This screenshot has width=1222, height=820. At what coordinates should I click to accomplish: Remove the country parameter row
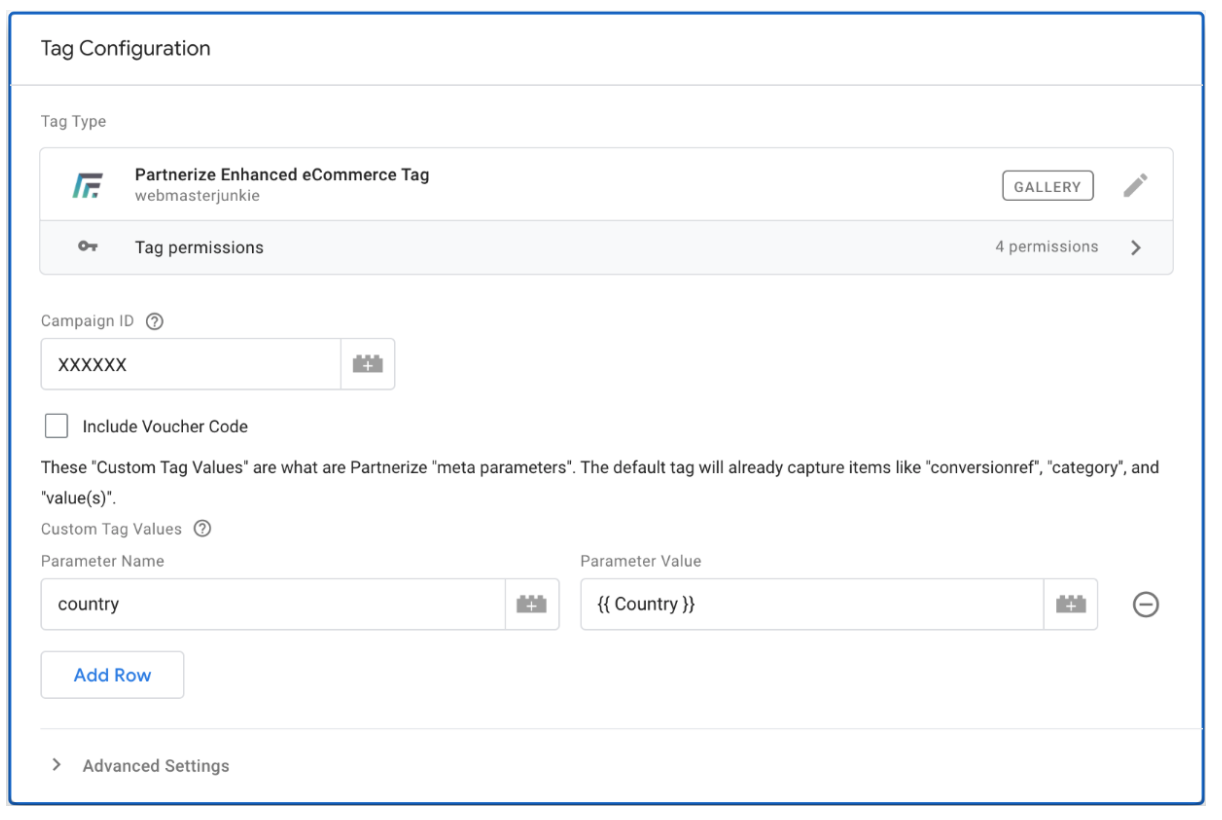tap(1146, 604)
